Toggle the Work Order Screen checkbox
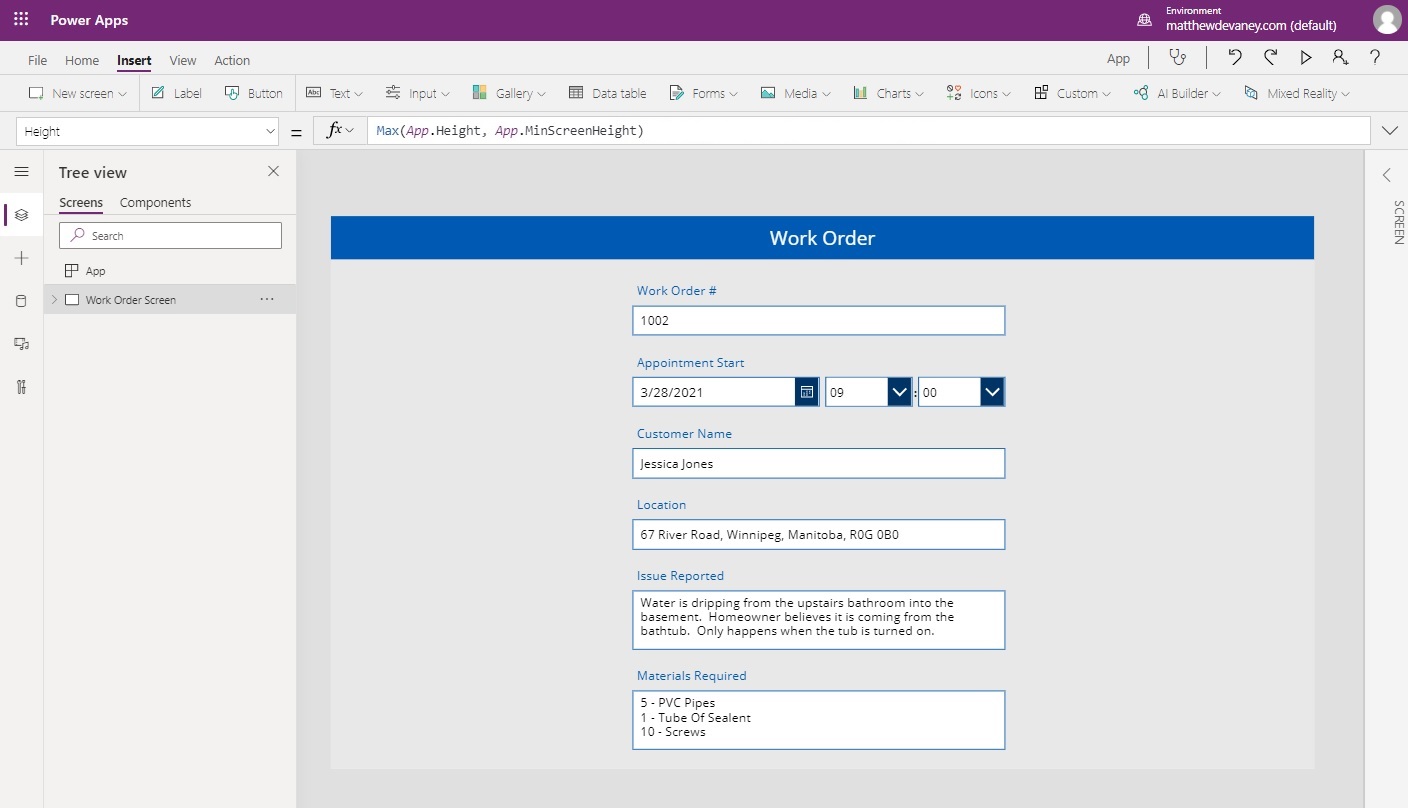Viewport: 1408px width, 808px height. point(72,300)
